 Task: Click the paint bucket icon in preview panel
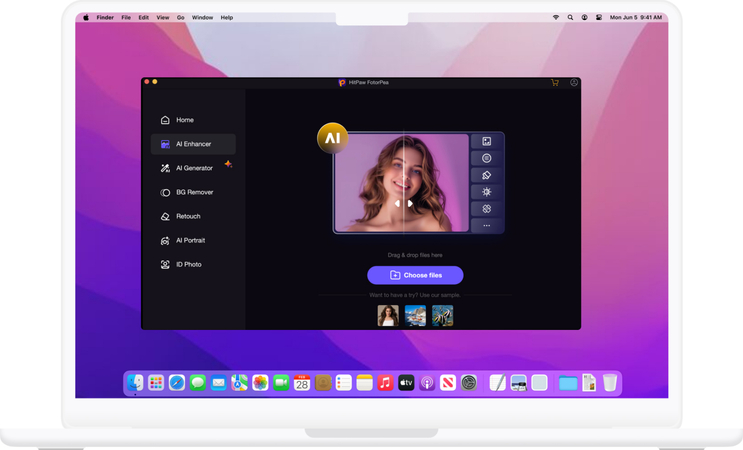[x=487, y=175]
